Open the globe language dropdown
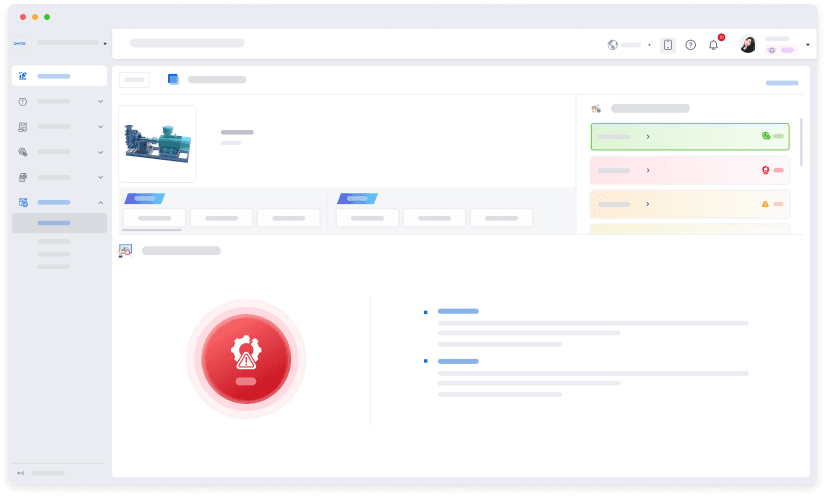The height and width of the screenshot is (496, 826). point(630,45)
